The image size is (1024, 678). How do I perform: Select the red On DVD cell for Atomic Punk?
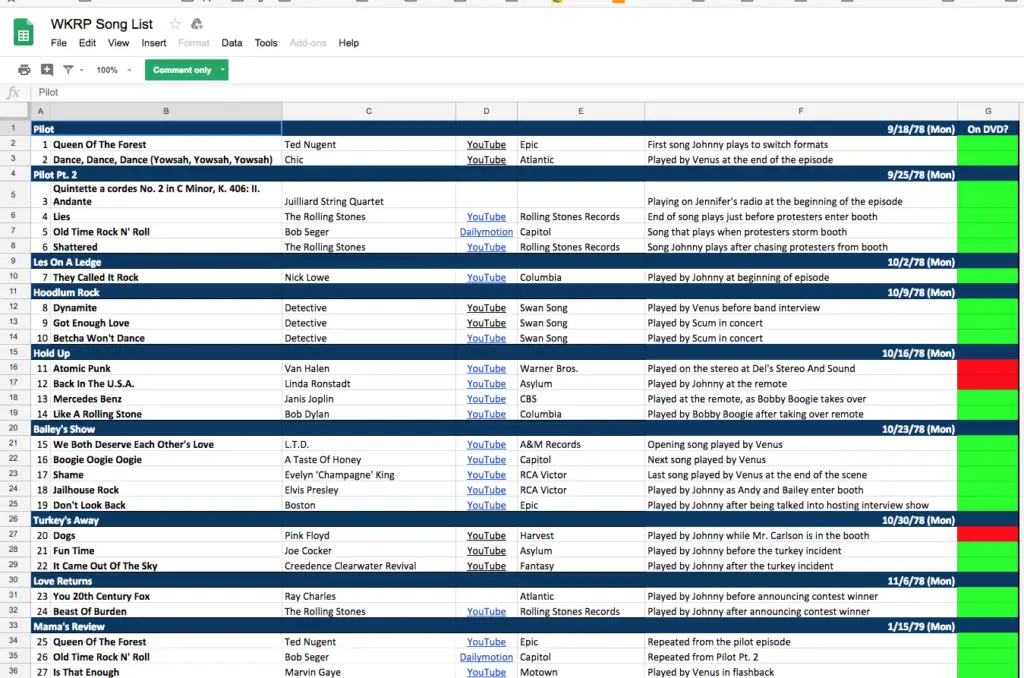coord(987,368)
